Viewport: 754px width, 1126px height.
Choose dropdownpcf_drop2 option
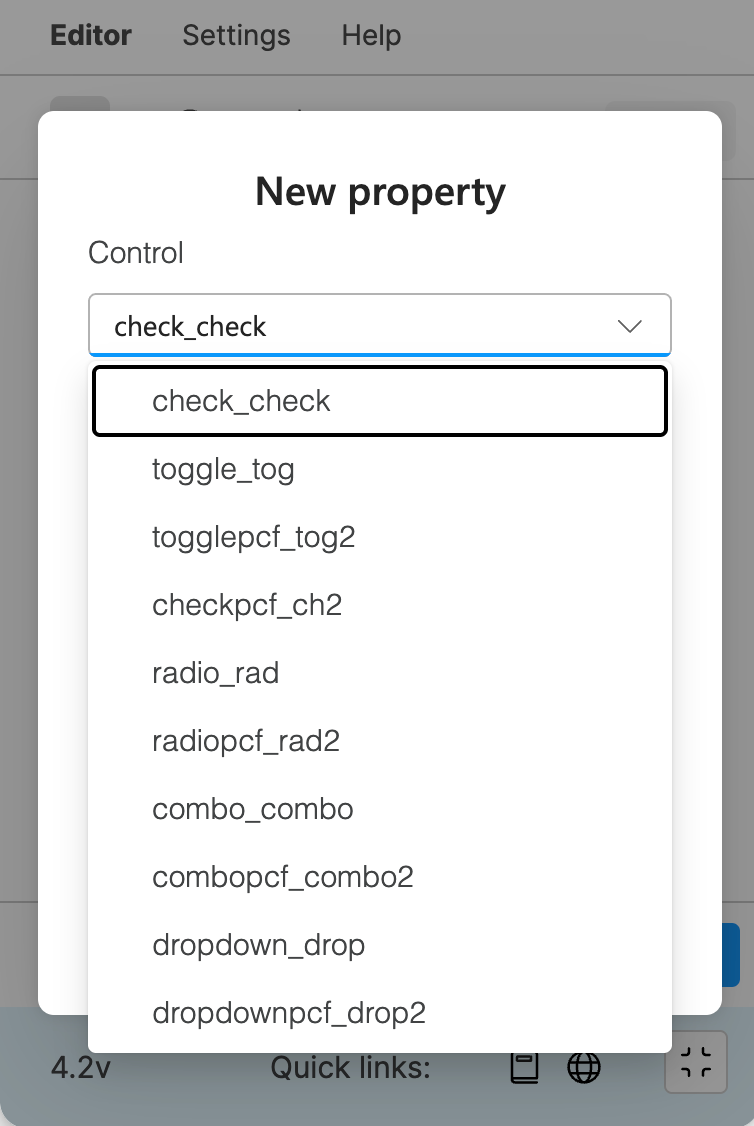tap(380, 1013)
